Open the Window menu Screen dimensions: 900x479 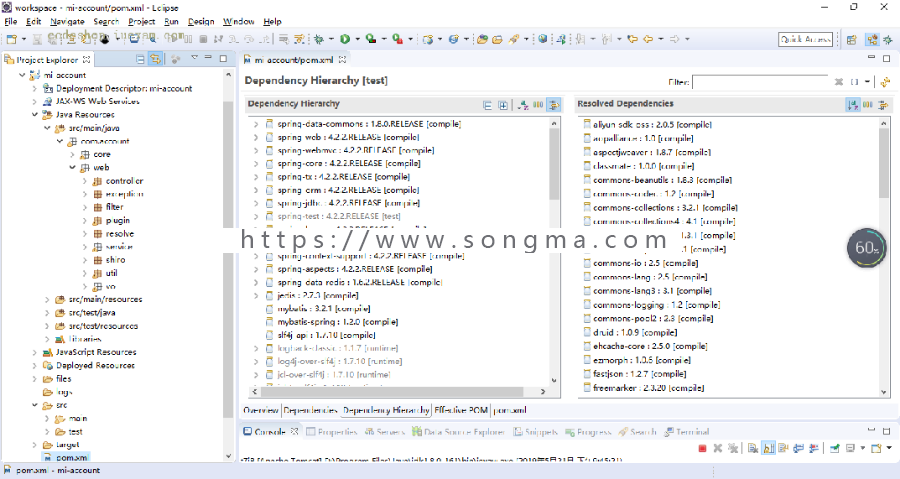[x=239, y=21]
